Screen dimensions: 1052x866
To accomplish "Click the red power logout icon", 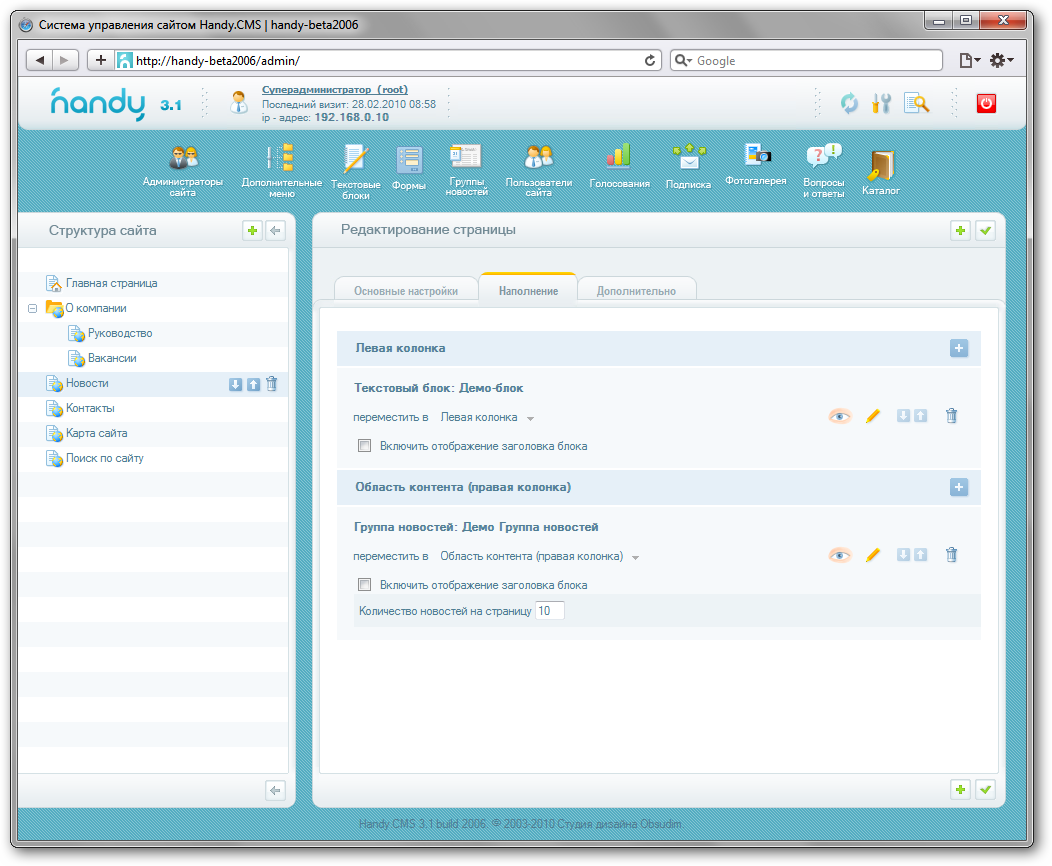I will pyautogui.click(x=986, y=103).
